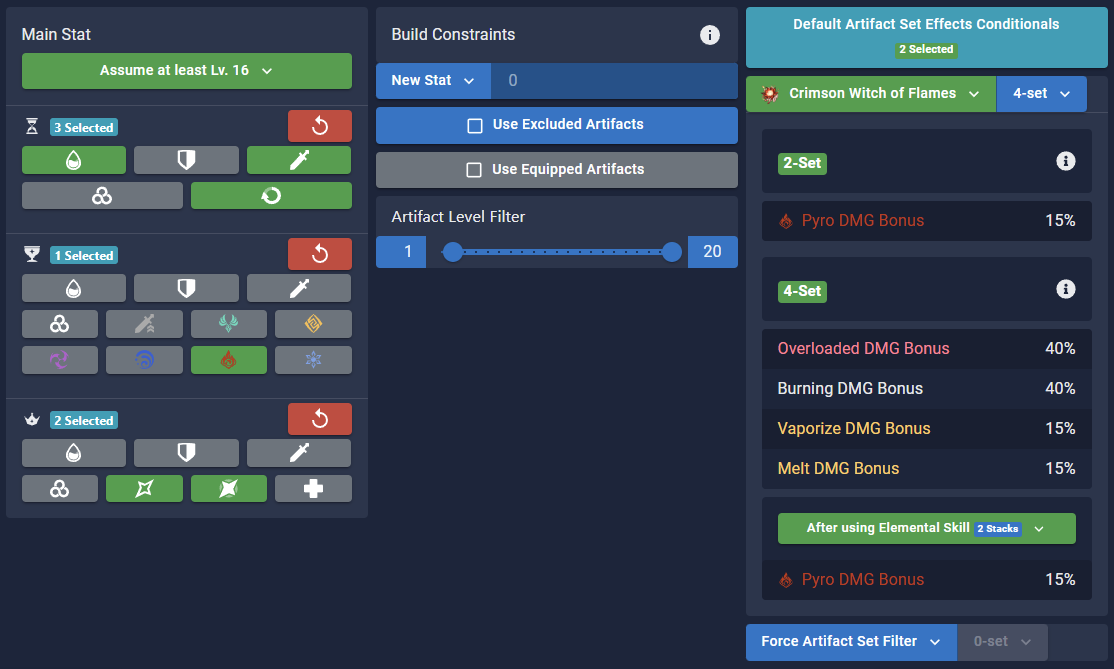
Task: Open the New Stat dropdown
Action: pyautogui.click(x=432, y=80)
